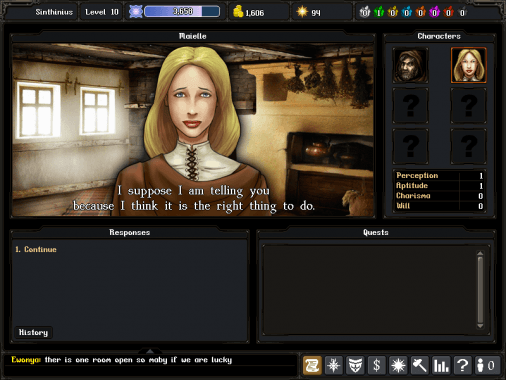Click the Will stat row

tap(439, 206)
